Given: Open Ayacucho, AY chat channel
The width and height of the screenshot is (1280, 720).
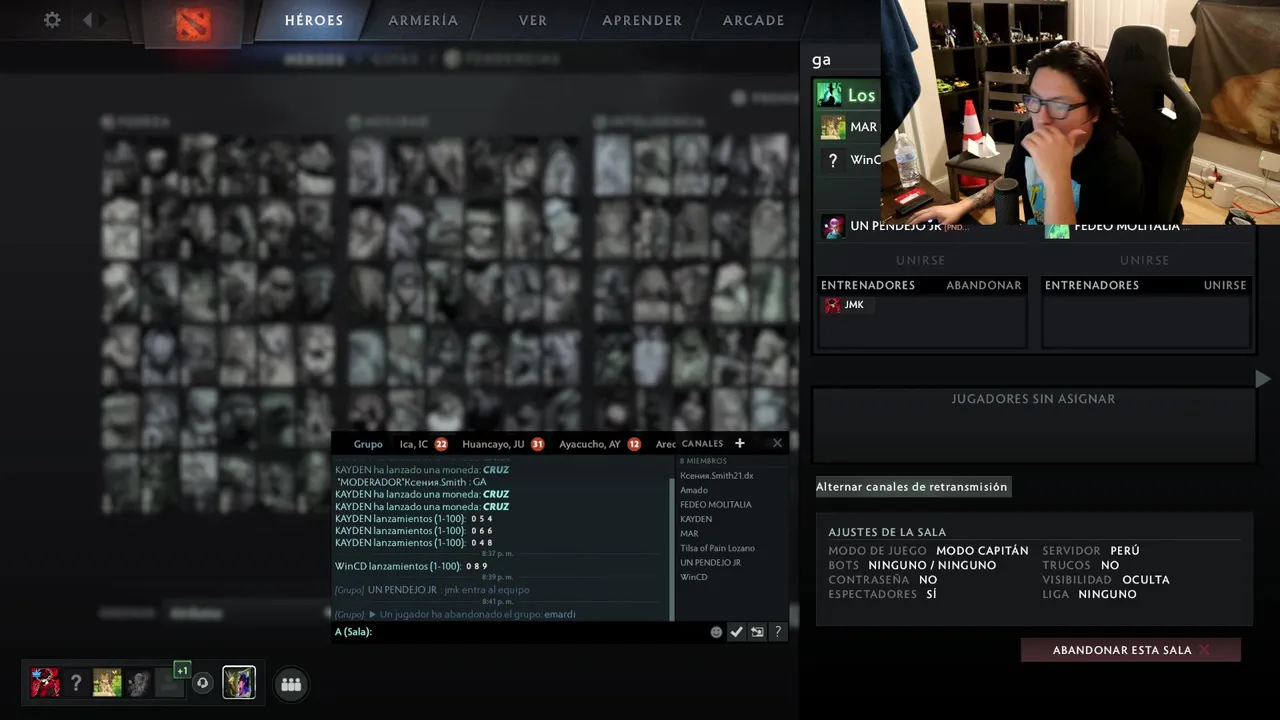Looking at the screenshot, I should point(590,444).
